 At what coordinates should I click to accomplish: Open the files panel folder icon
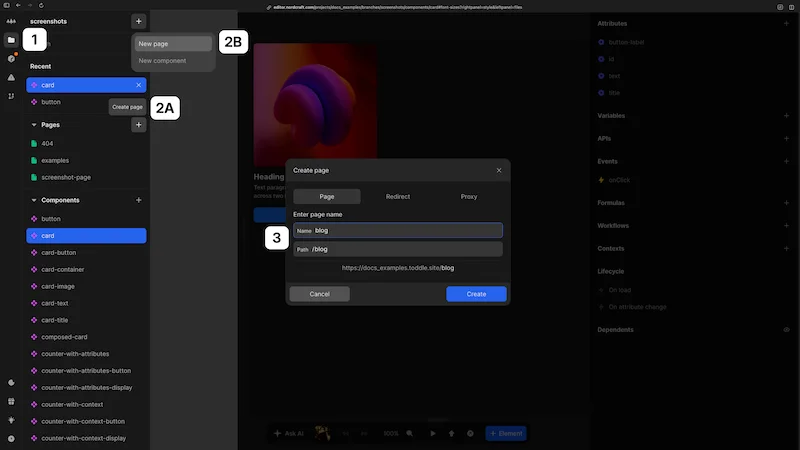click(11, 40)
